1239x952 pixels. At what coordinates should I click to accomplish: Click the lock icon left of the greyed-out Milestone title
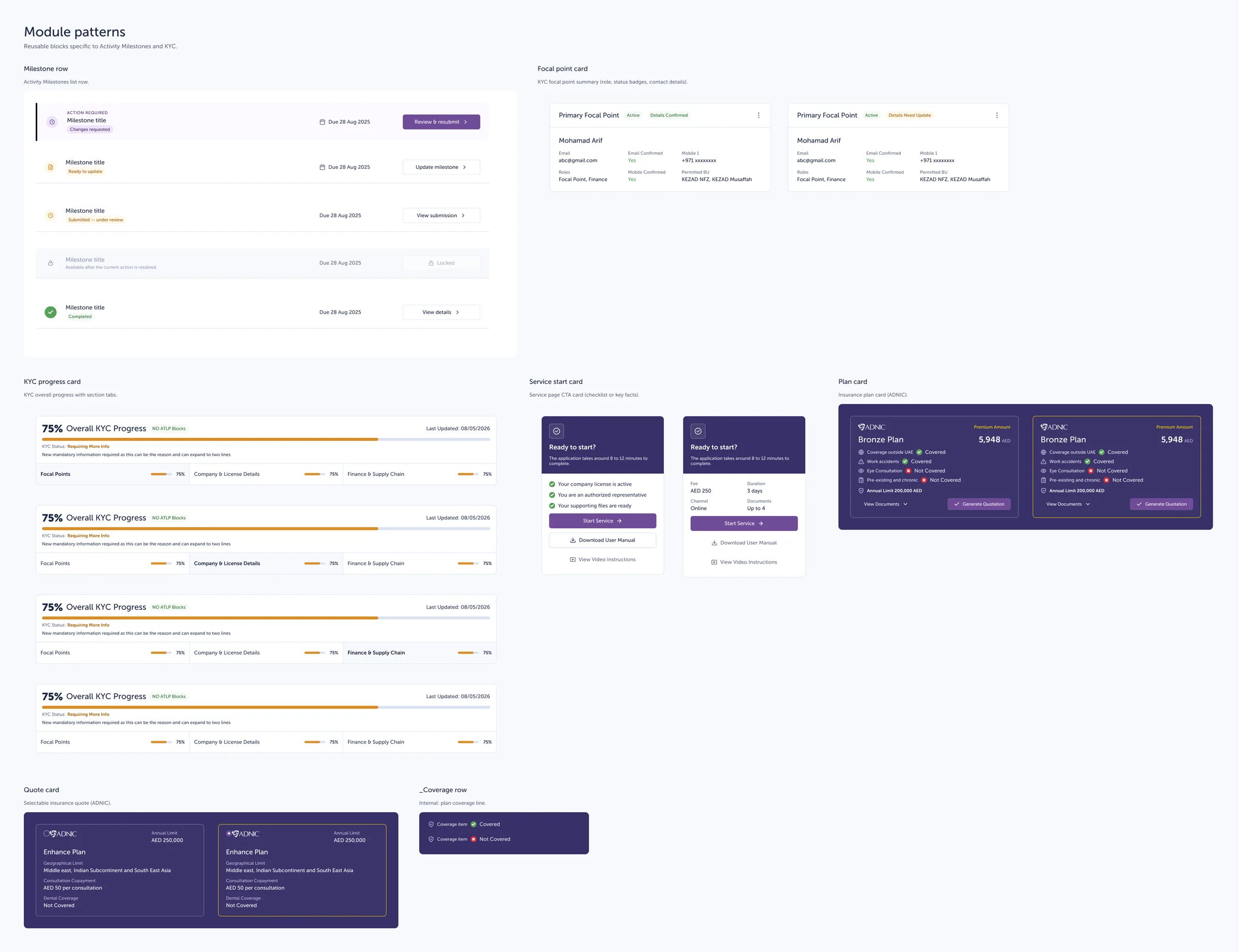(51, 263)
